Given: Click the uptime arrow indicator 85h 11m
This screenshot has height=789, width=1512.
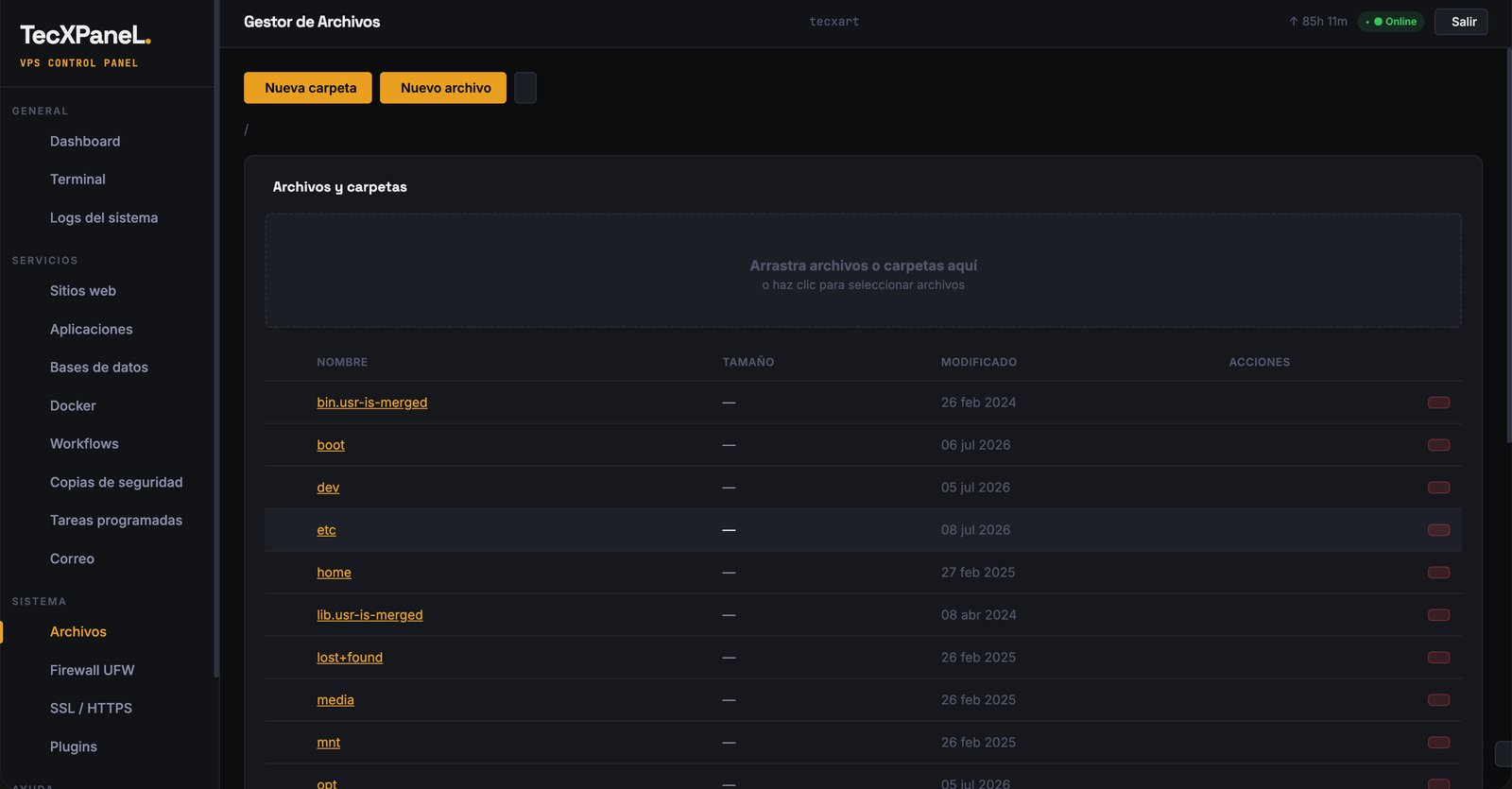Looking at the screenshot, I should [x=1318, y=22].
